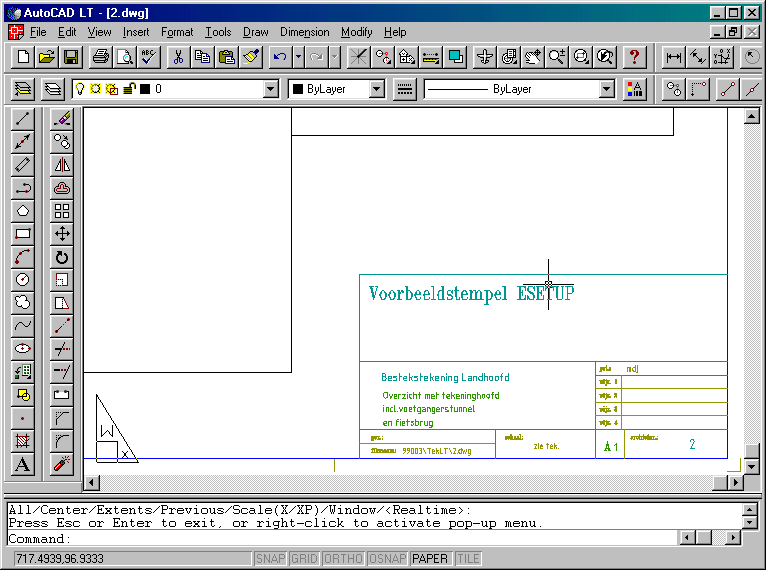Toggle TILE in the status bar

[x=468, y=558]
